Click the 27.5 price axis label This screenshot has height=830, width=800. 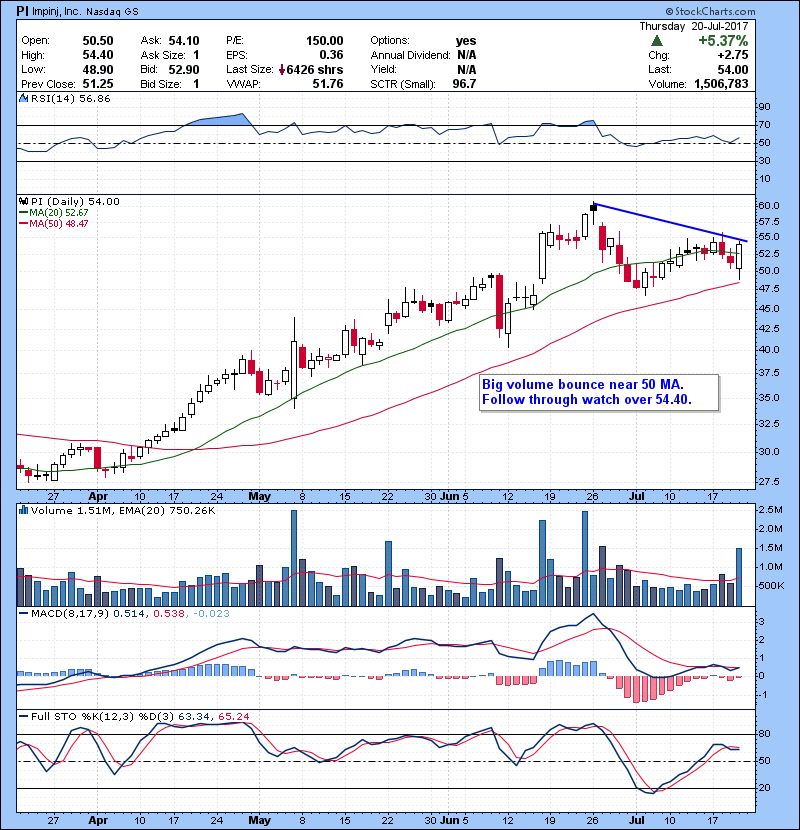[769, 482]
